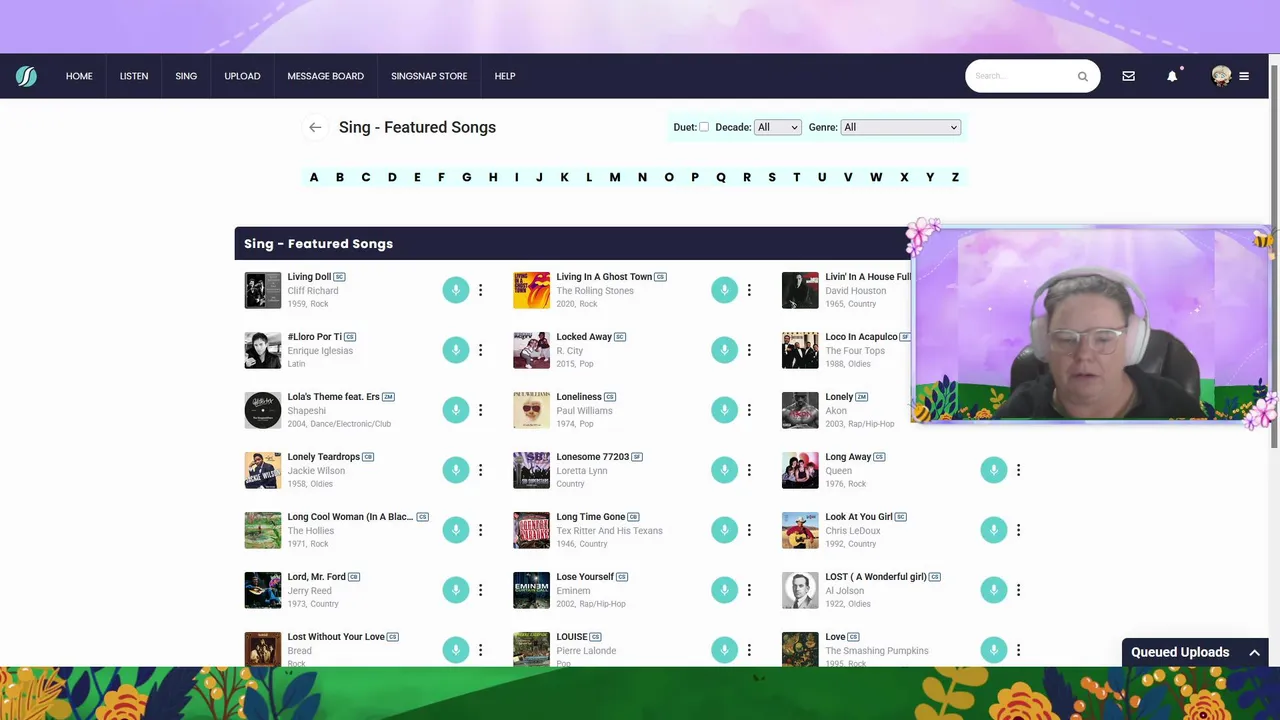Click artist name Jerry Reed
Viewport: 1280px width, 720px height.
309,591
